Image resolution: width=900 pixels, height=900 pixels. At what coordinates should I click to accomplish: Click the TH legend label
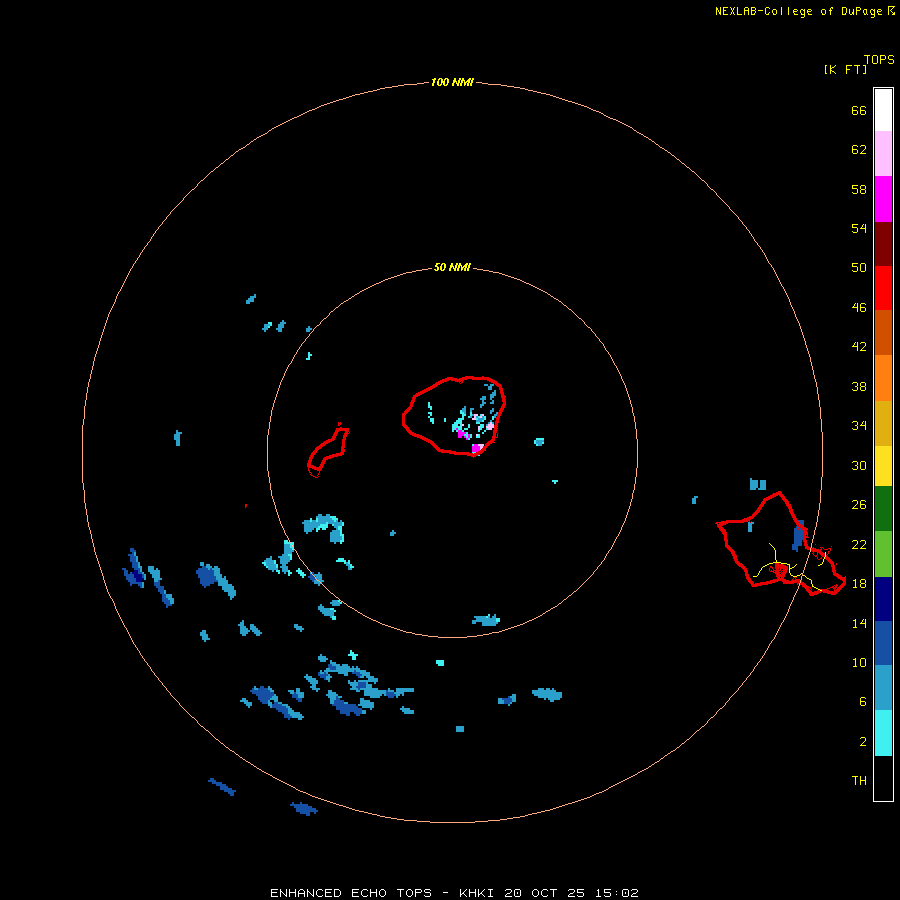tap(859, 781)
